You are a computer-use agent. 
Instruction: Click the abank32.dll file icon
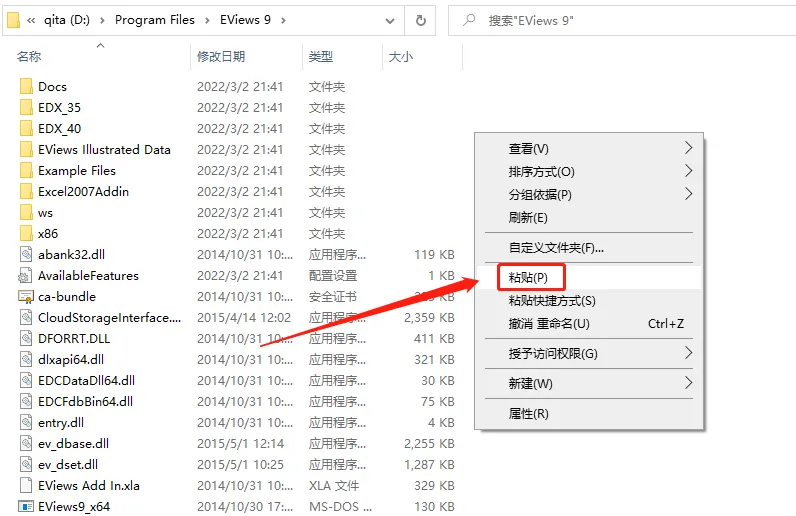[x=26, y=254]
